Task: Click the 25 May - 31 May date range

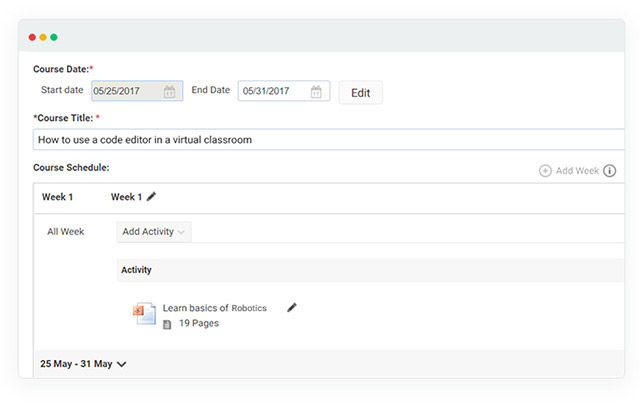Action: pos(76,363)
